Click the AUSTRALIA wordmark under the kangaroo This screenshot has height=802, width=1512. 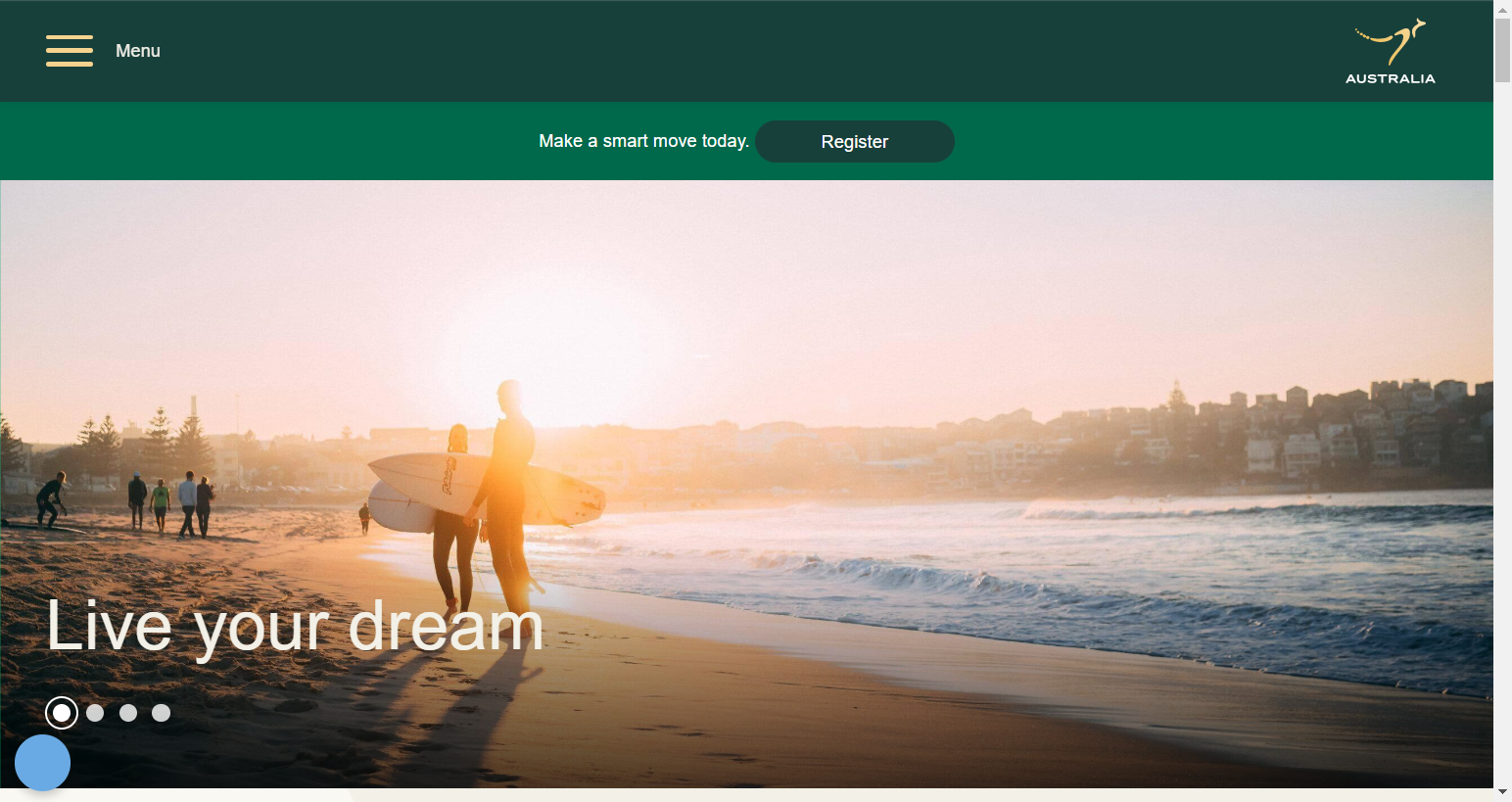point(1391,78)
